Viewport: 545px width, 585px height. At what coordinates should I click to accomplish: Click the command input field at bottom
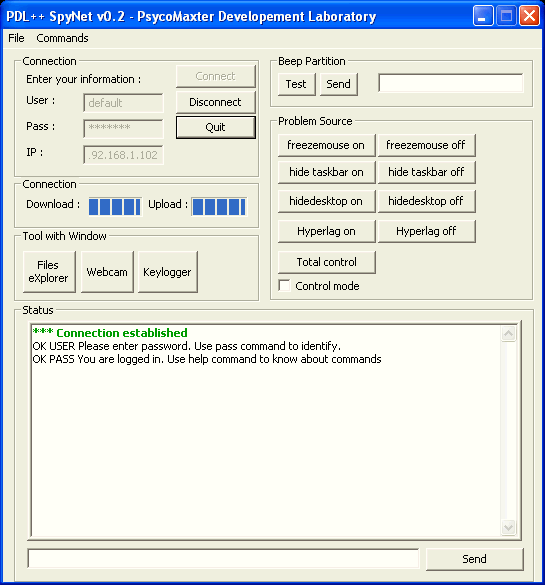click(223, 559)
